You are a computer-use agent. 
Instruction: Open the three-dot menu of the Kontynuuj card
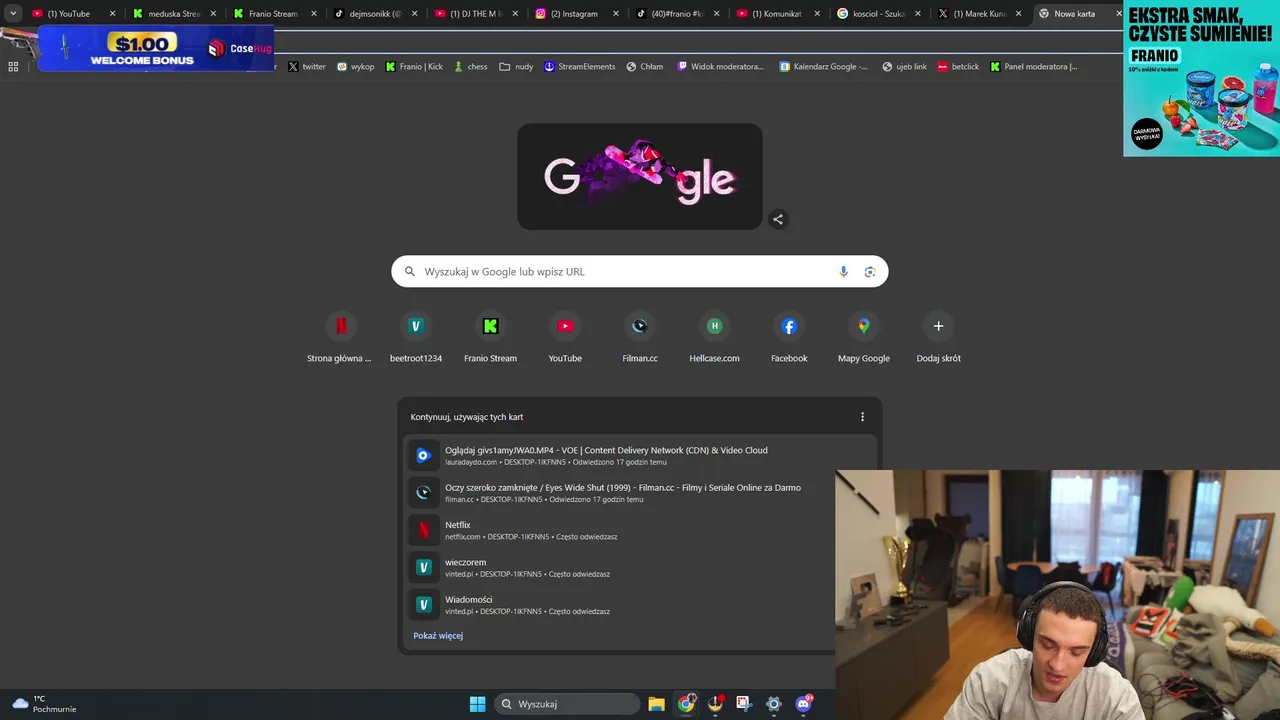coord(862,417)
